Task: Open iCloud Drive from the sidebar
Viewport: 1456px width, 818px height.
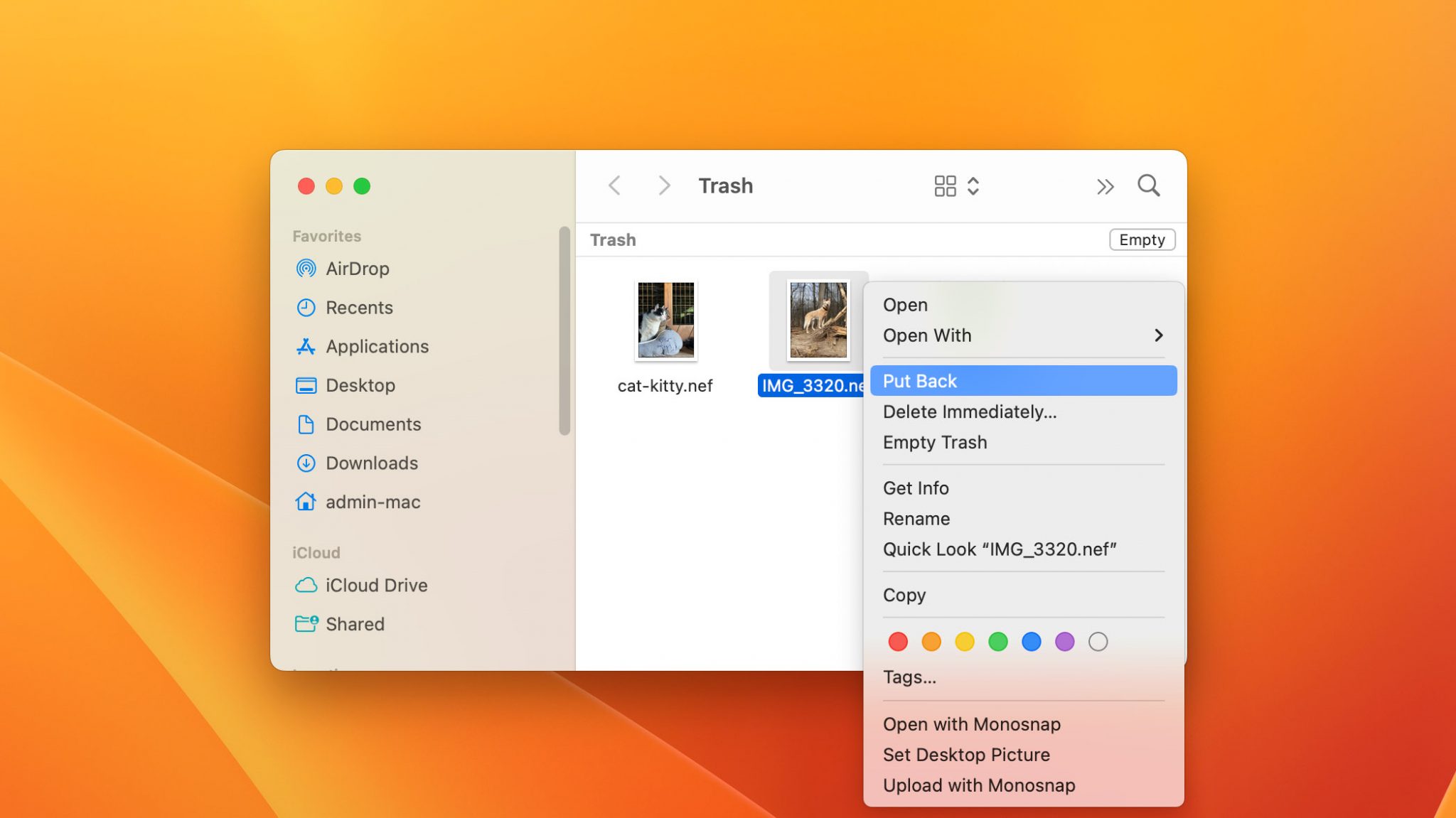Action: tap(376, 586)
